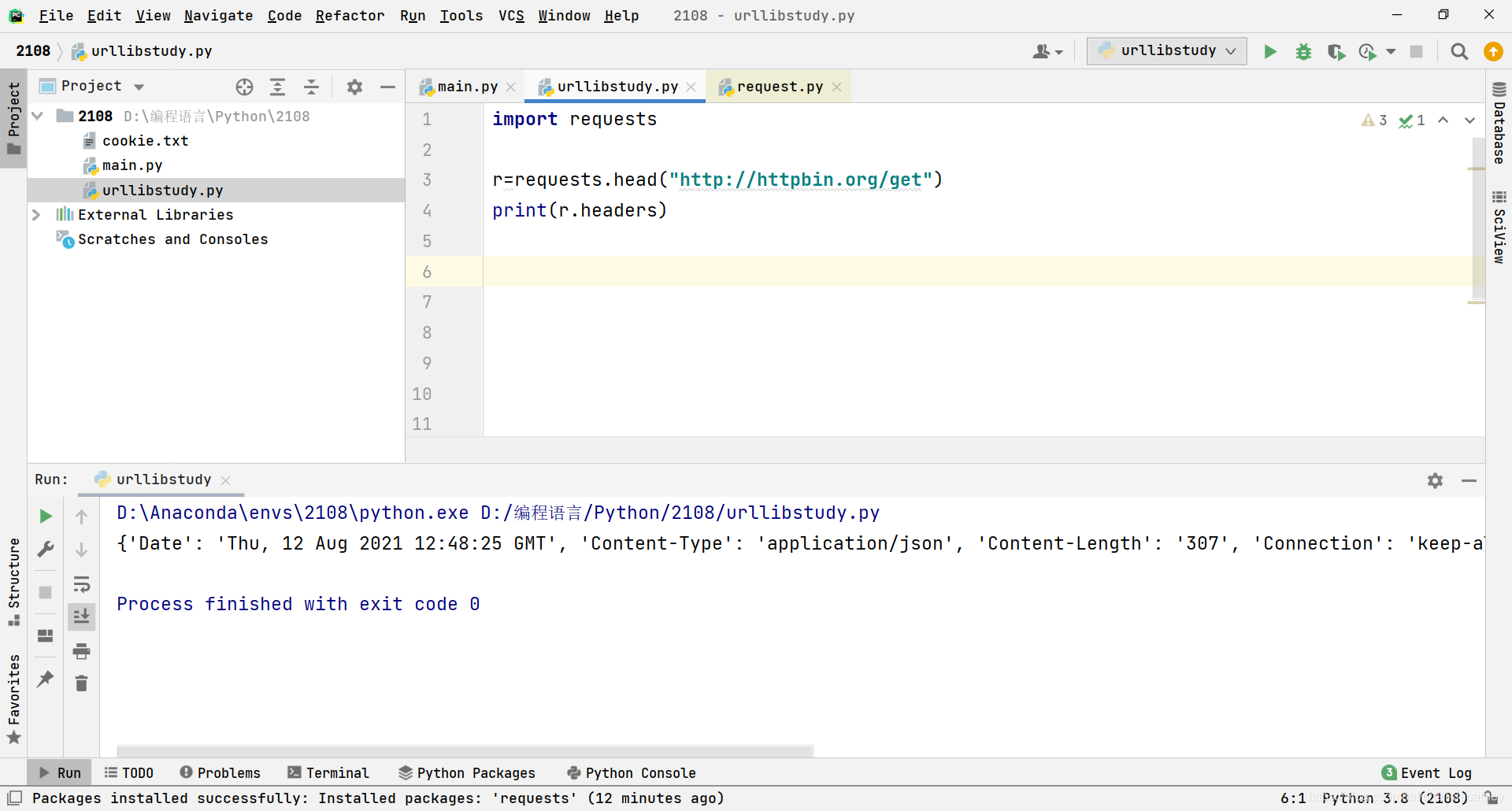The height and width of the screenshot is (811, 1512).
Task: Open Project panel settings gear
Action: click(354, 87)
